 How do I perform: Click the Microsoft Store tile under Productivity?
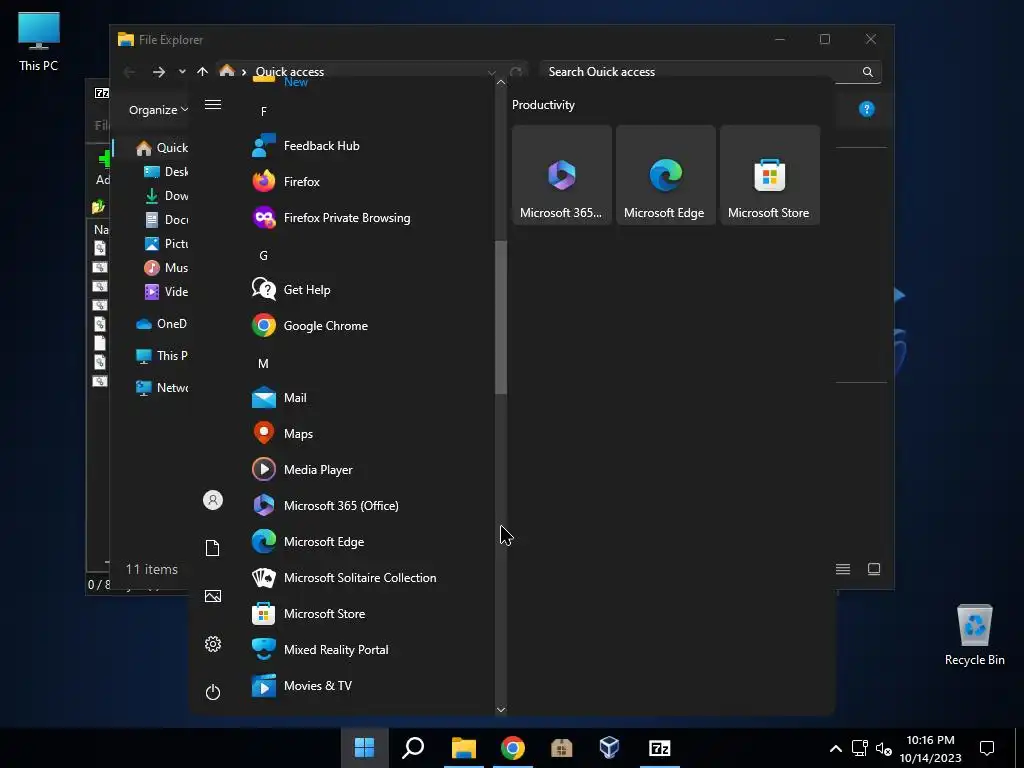click(x=769, y=175)
